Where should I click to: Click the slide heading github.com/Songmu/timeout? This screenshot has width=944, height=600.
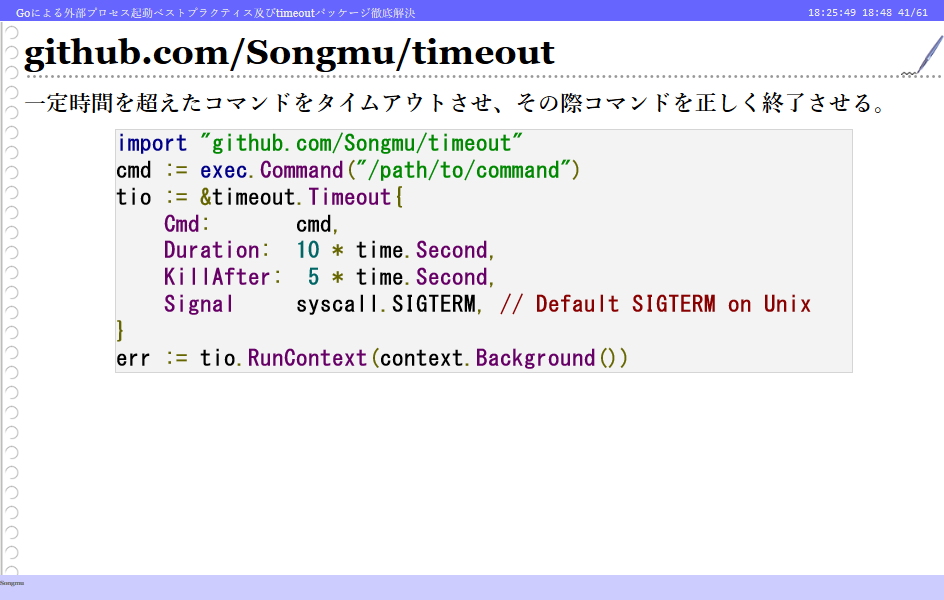pyautogui.click(x=289, y=53)
